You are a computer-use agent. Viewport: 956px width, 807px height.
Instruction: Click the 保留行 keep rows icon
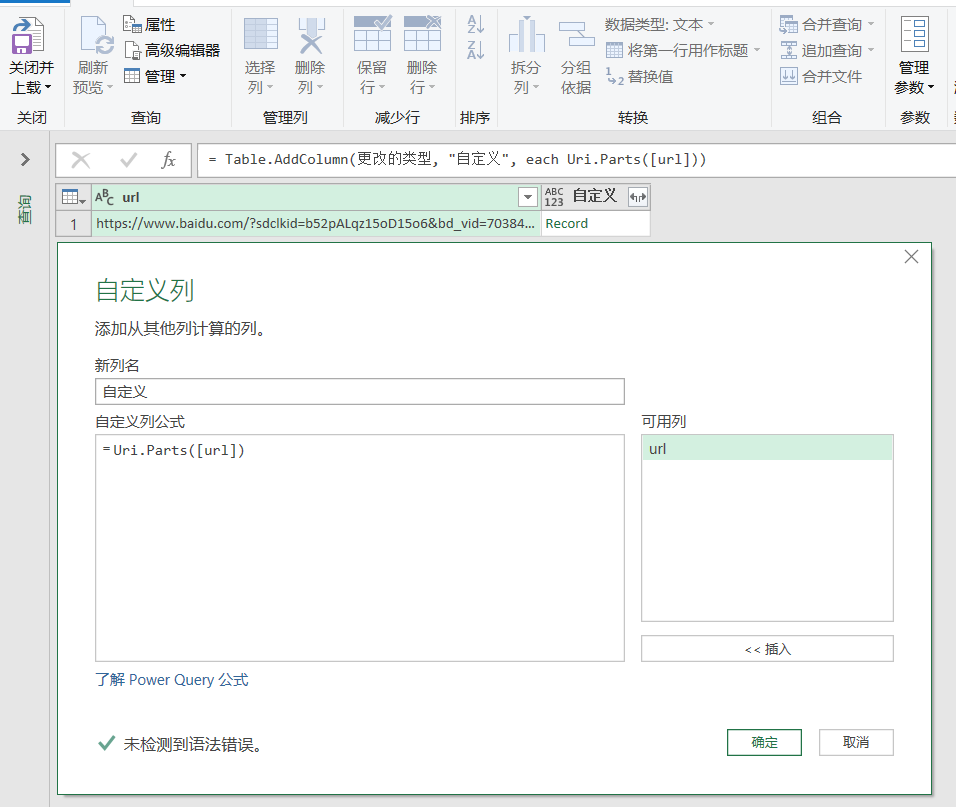[x=372, y=36]
